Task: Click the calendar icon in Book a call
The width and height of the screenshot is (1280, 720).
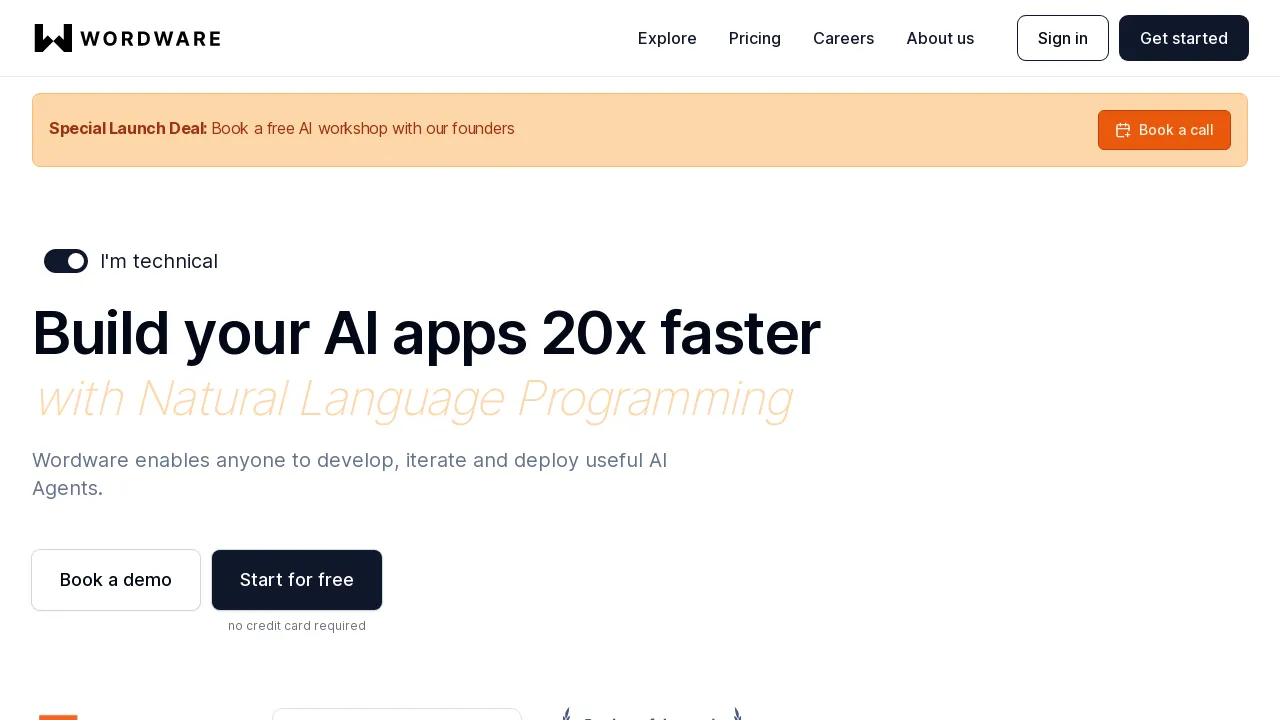Action: 1123,130
